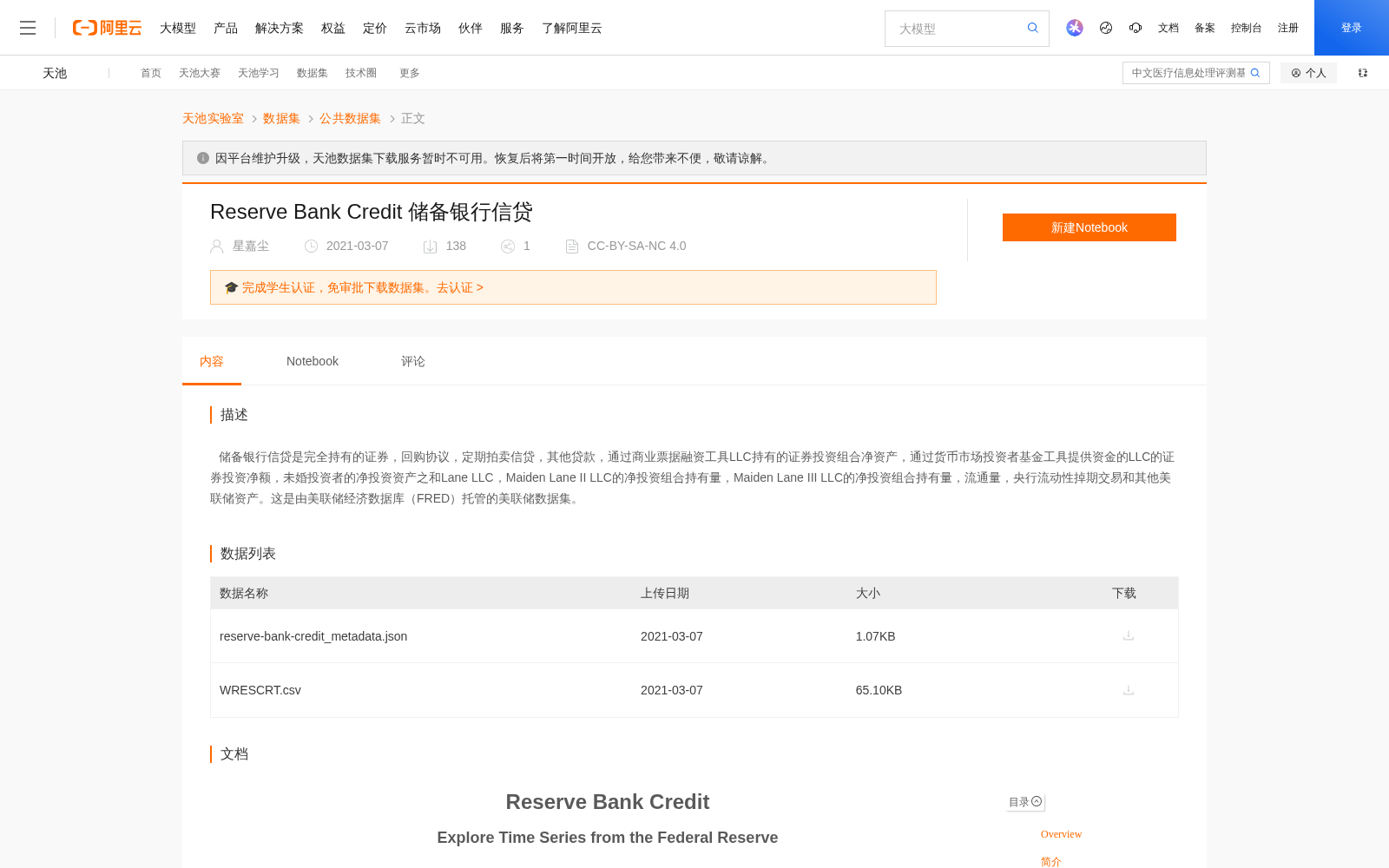1389x868 pixels.
Task: Click the author avatar icon
Action: [x=217, y=247]
